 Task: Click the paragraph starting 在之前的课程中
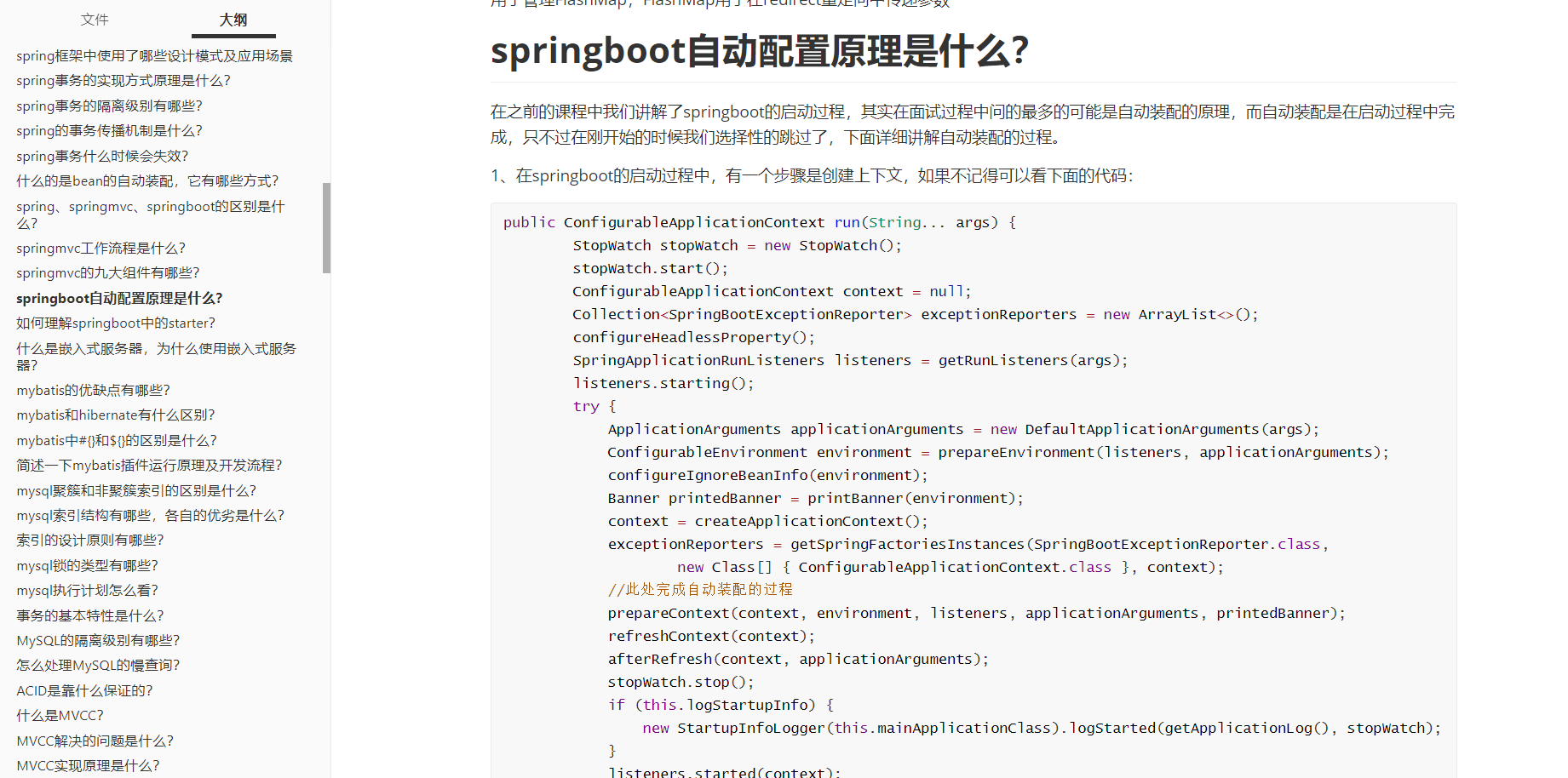pos(973,124)
